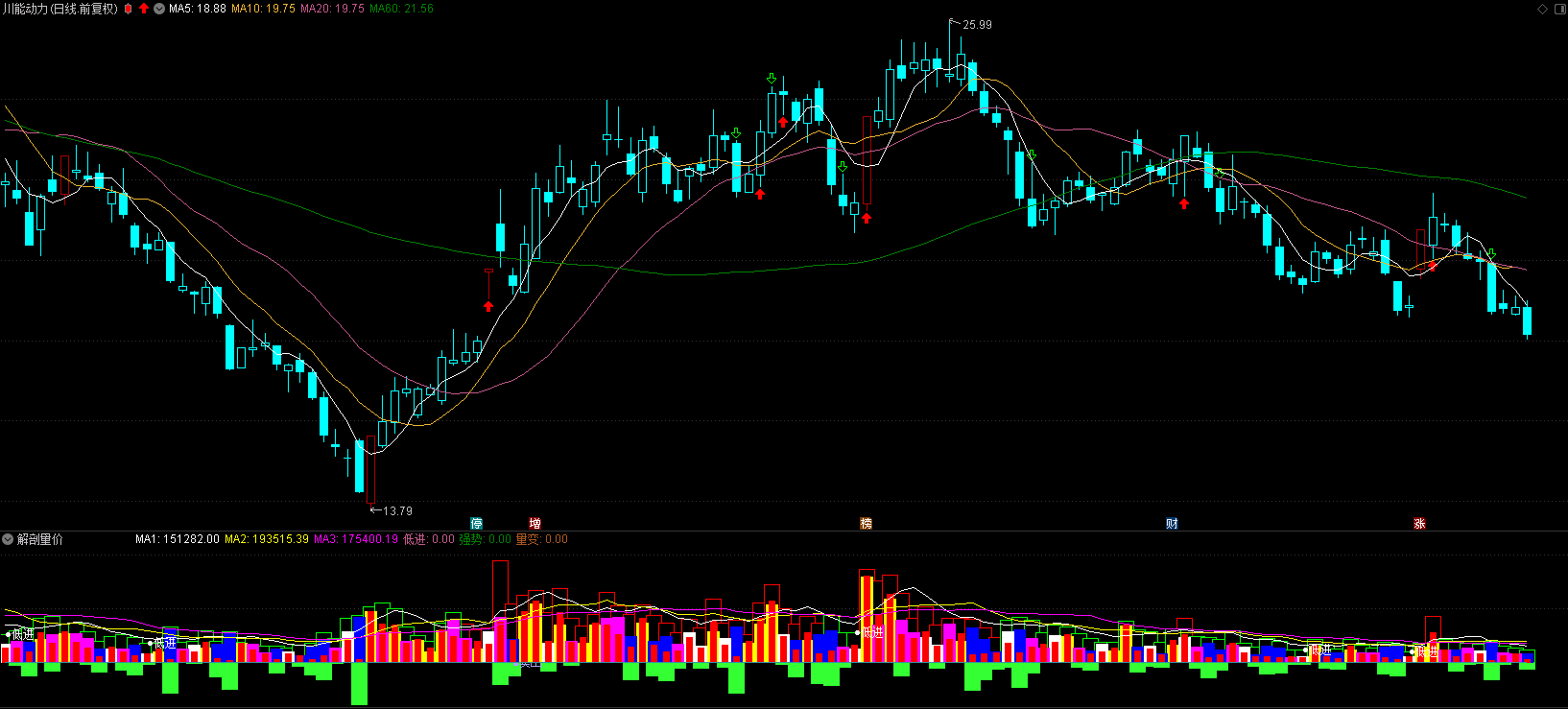Click the 25.99 high price label
The image size is (1568, 709).
(x=977, y=25)
